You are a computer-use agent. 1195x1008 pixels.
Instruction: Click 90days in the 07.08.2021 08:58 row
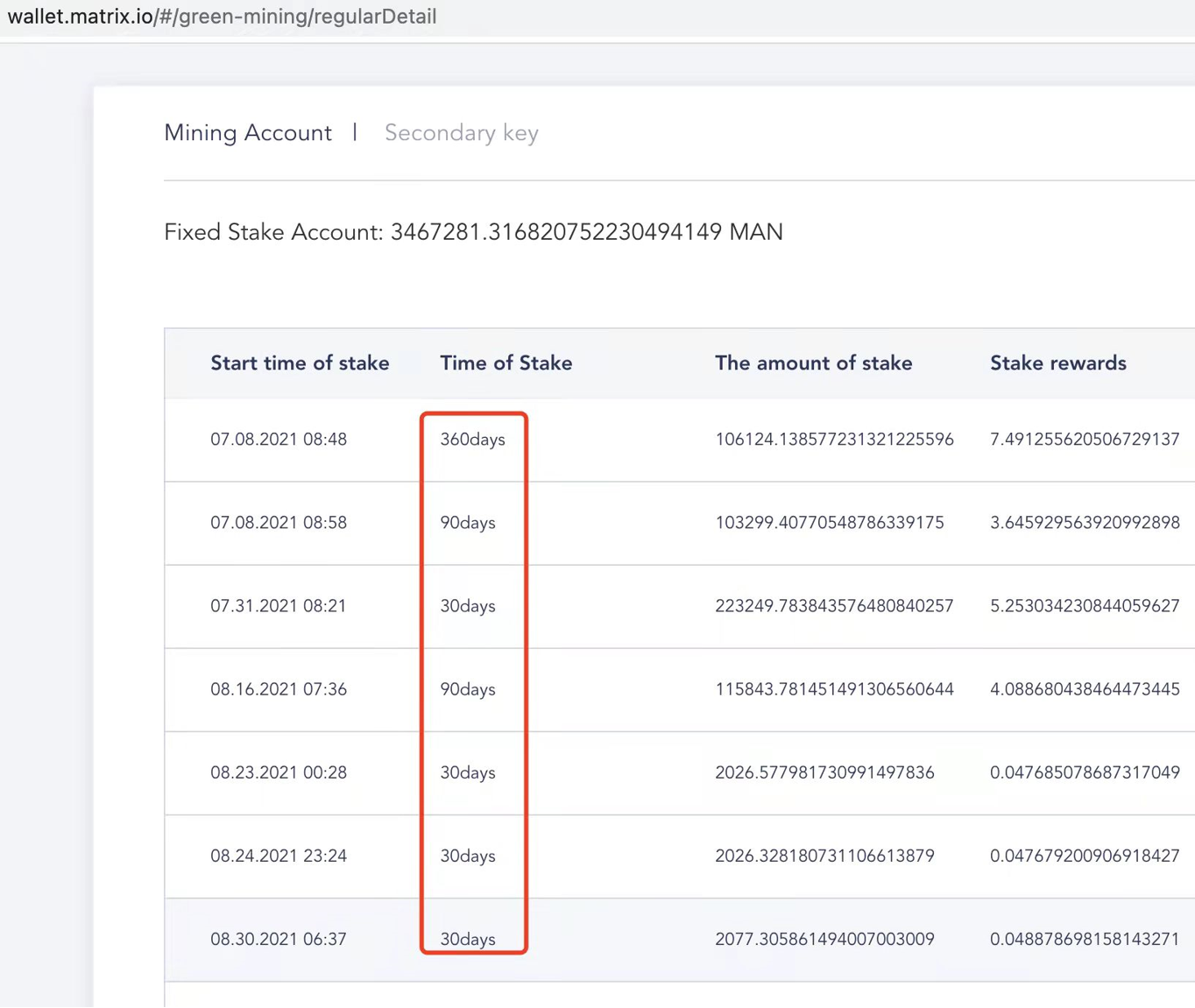click(468, 523)
